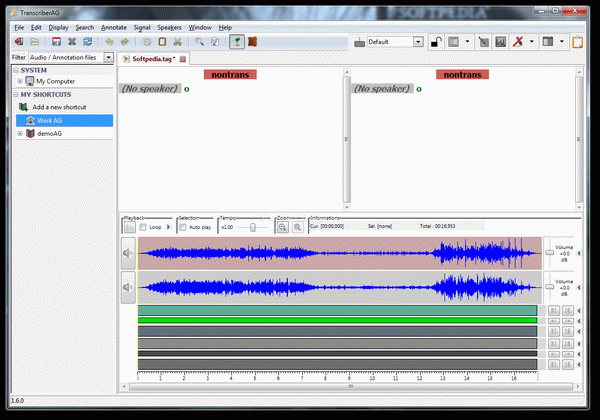600x420 pixels.
Task: Enable the Loop checkbox
Action: [143, 227]
